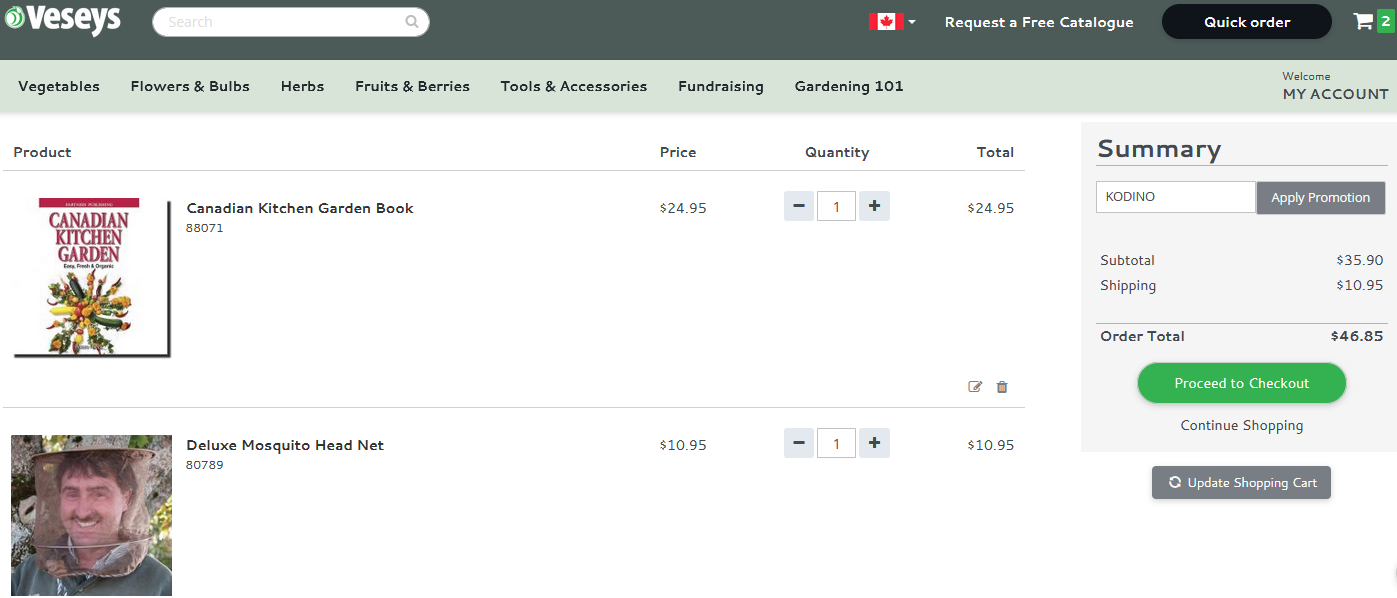
Task: Open My Account
Action: coord(1335,94)
